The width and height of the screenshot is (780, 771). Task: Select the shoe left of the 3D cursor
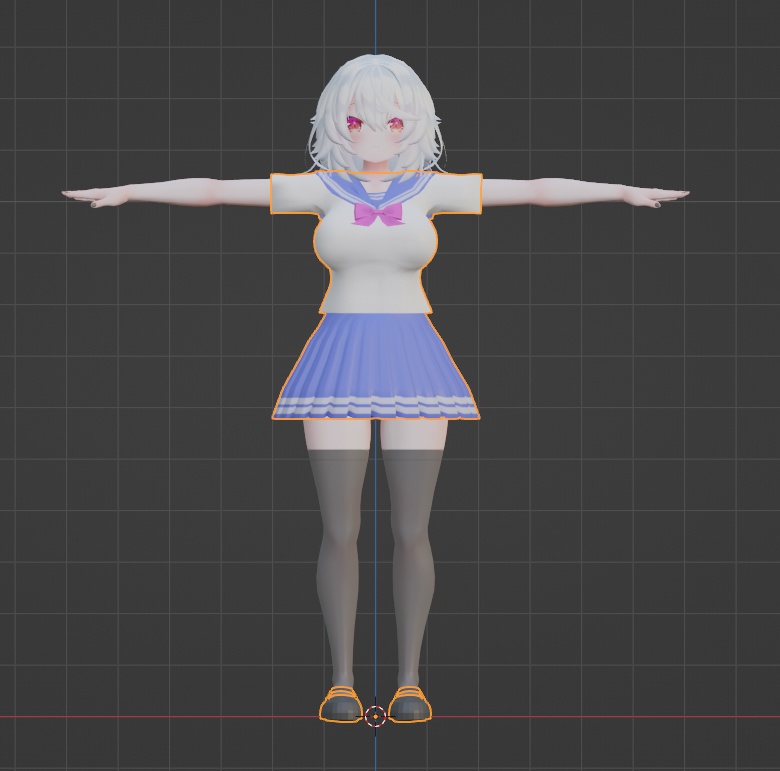click(341, 705)
